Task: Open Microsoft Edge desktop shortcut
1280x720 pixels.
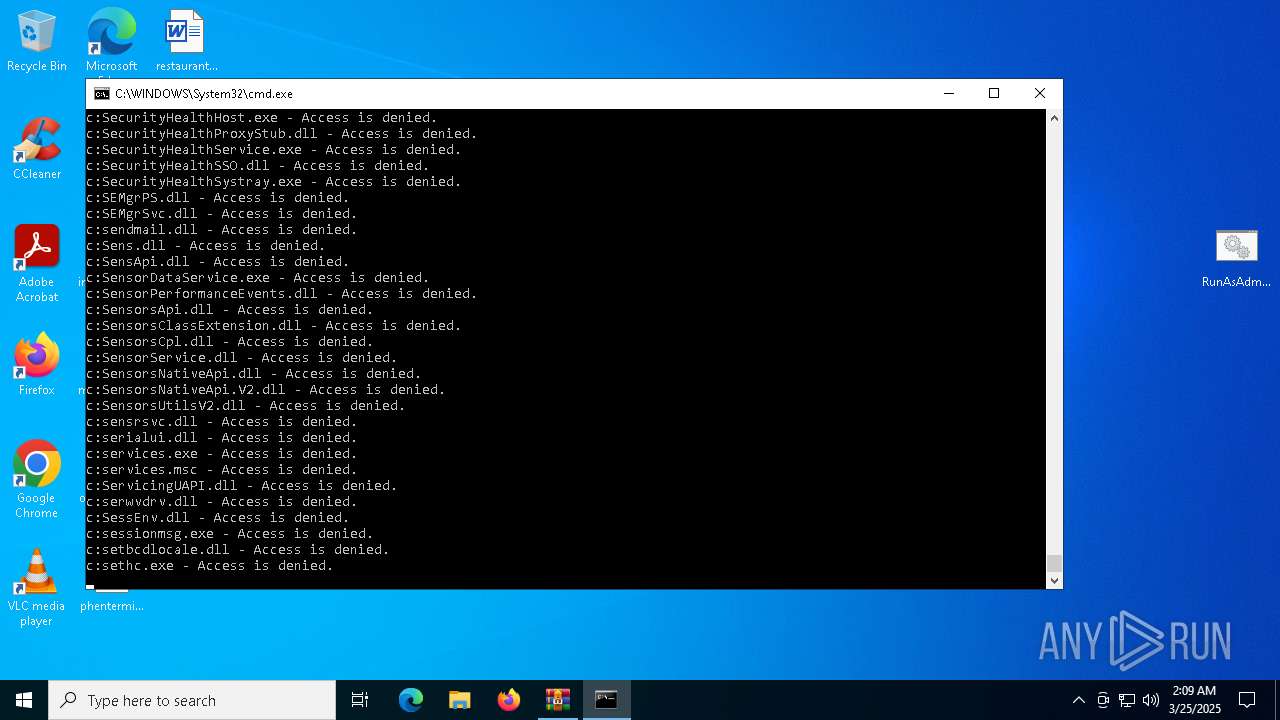Action: click(x=111, y=41)
